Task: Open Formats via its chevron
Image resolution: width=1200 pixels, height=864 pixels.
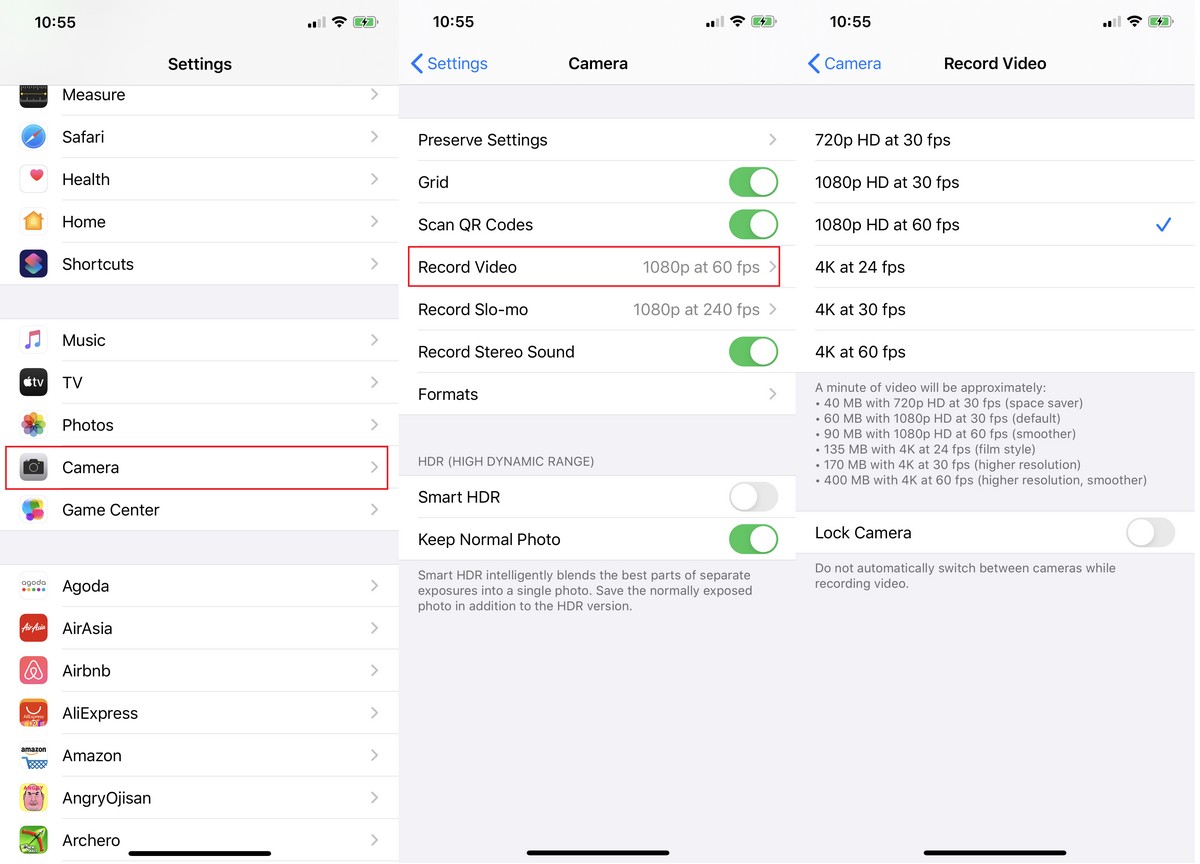Action: (x=773, y=394)
